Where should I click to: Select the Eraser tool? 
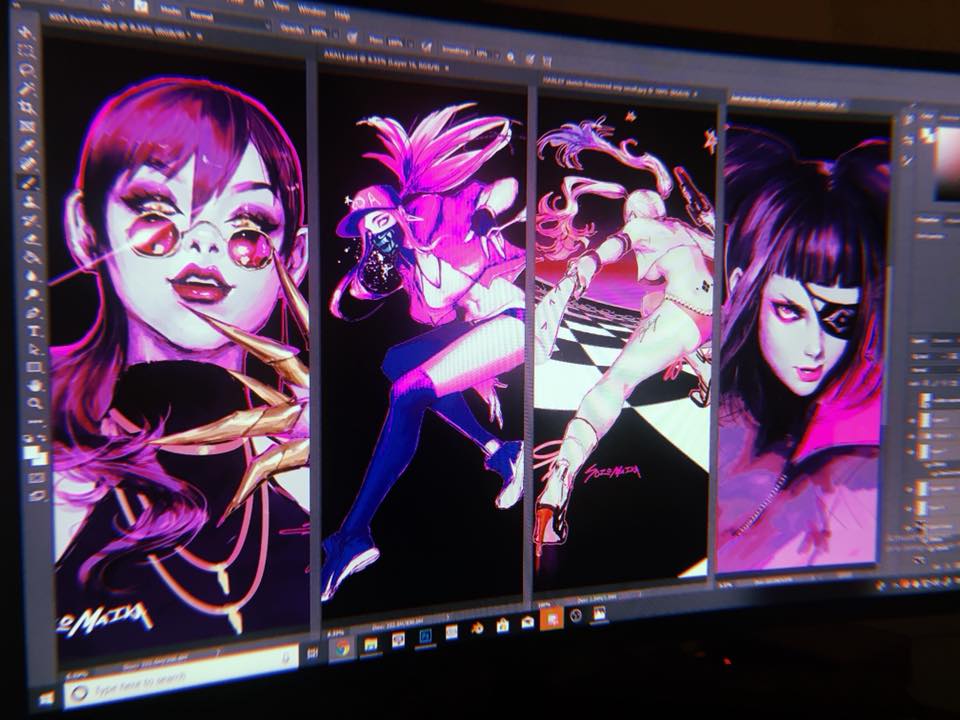[31, 238]
